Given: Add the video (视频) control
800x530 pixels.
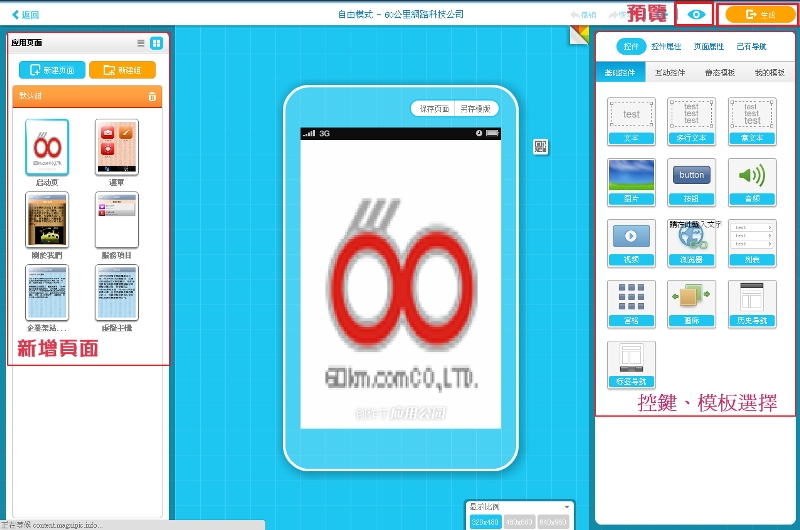Looking at the screenshot, I should (x=631, y=243).
